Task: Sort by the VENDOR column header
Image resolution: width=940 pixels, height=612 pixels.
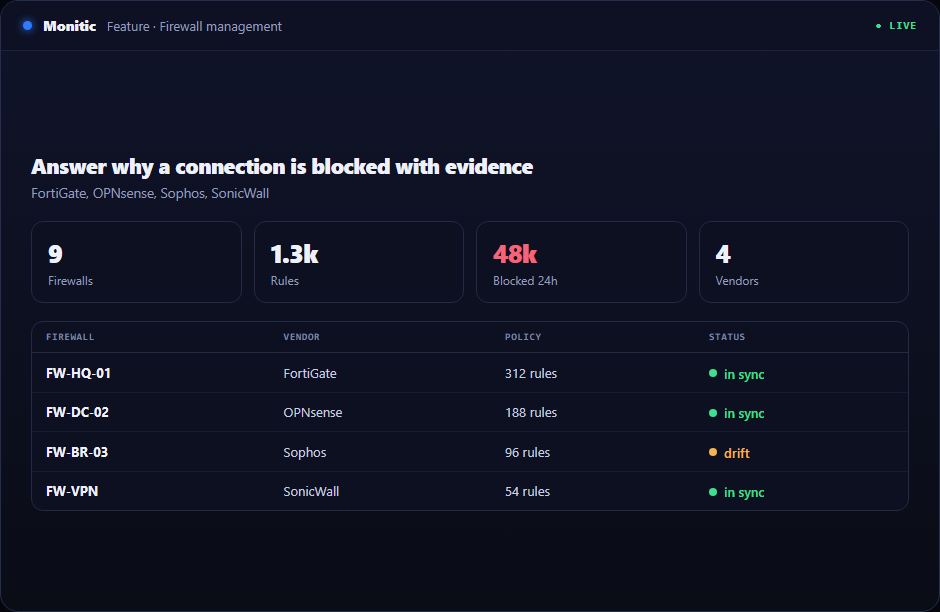Action: click(x=302, y=337)
